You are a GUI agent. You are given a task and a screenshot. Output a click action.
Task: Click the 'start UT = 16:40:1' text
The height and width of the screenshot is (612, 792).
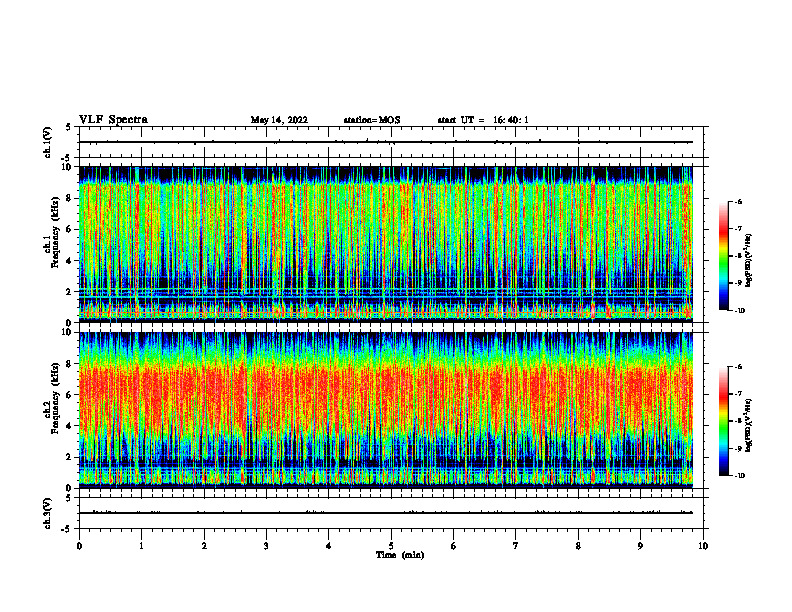tap(483, 120)
